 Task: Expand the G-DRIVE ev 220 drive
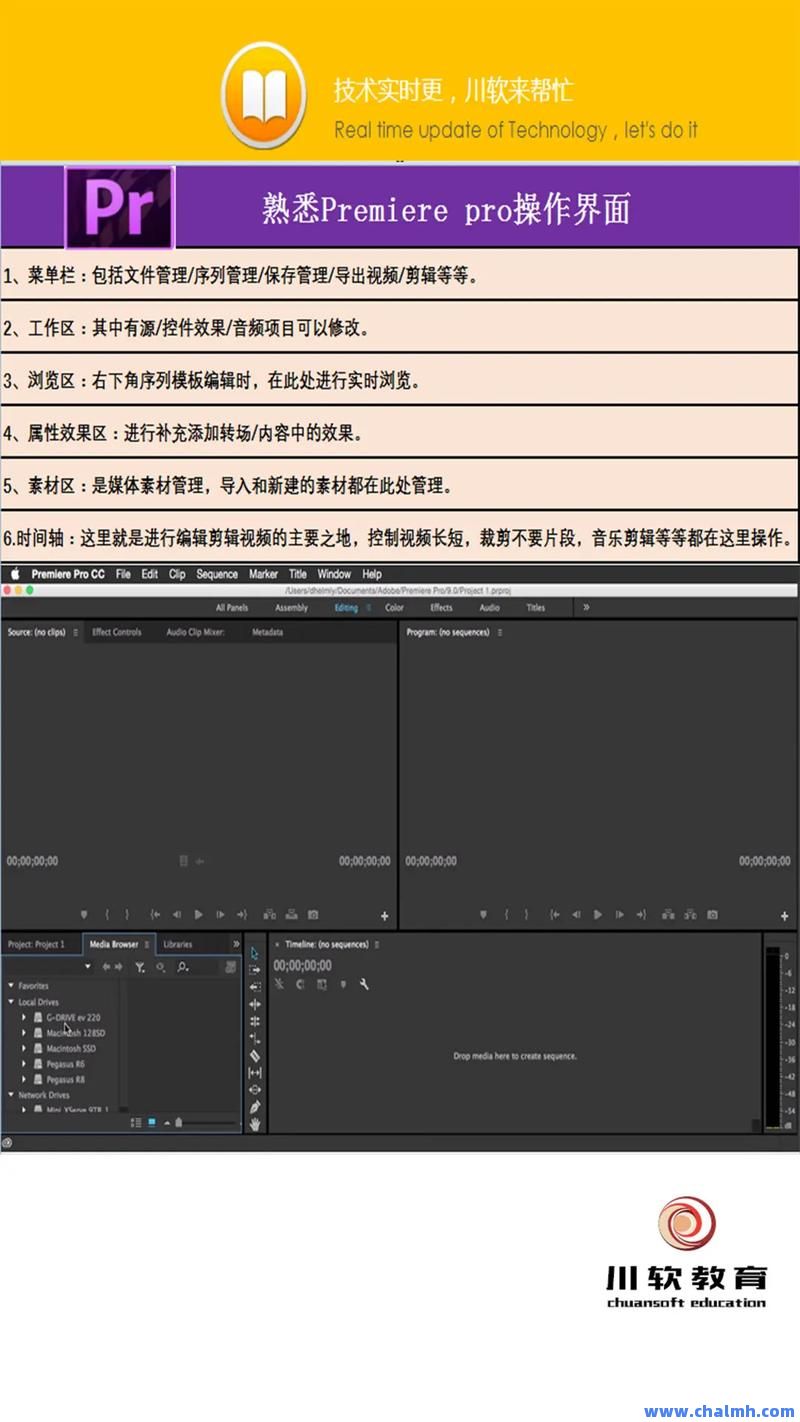tap(24, 1017)
